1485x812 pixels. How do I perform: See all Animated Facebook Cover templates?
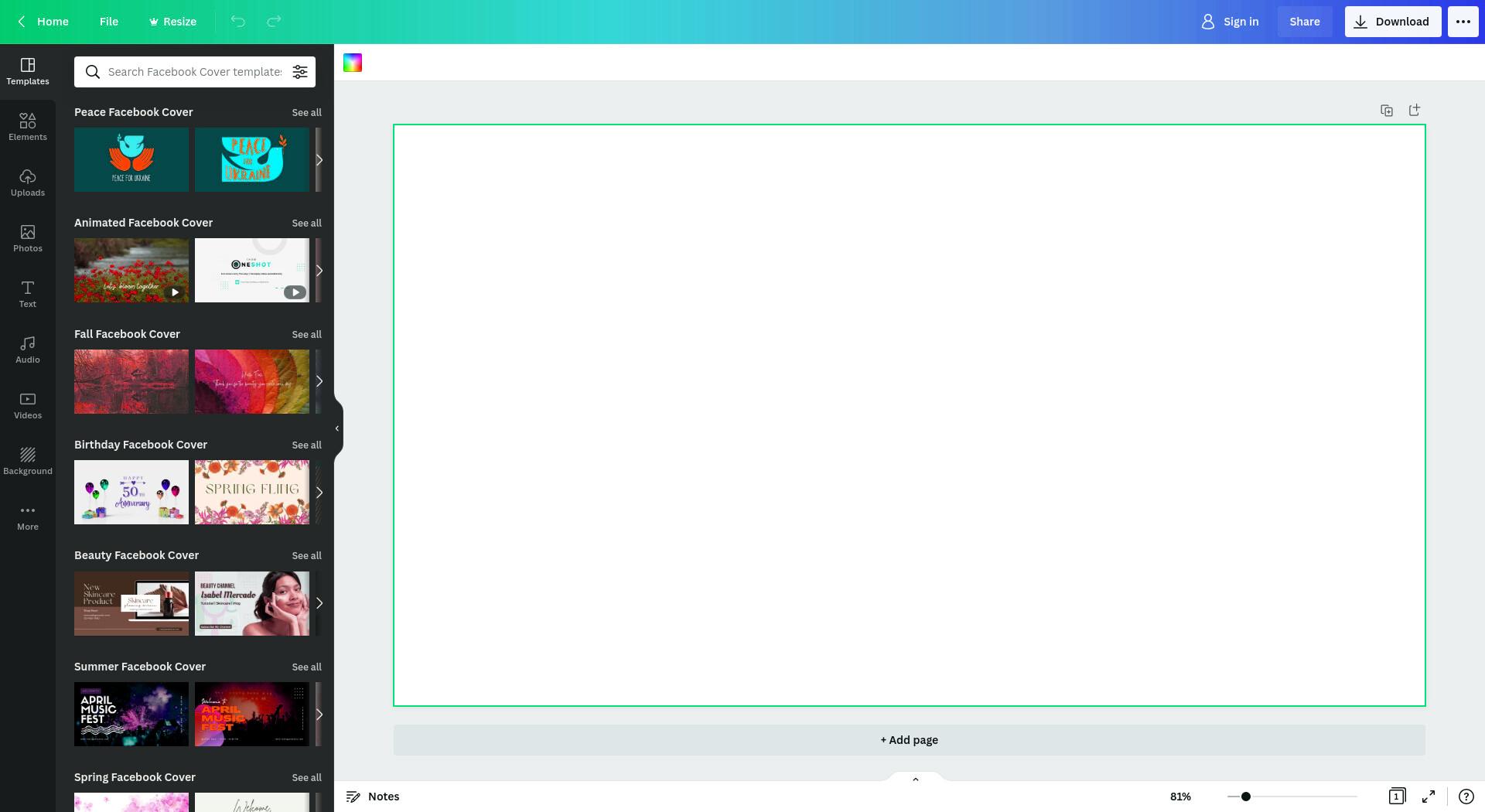pos(307,223)
